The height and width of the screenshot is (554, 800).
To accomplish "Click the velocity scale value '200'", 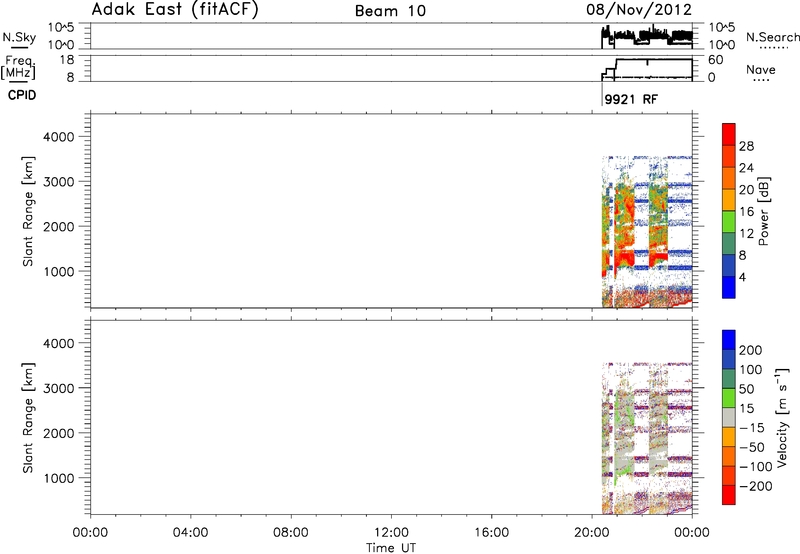I will pyautogui.click(x=751, y=350).
